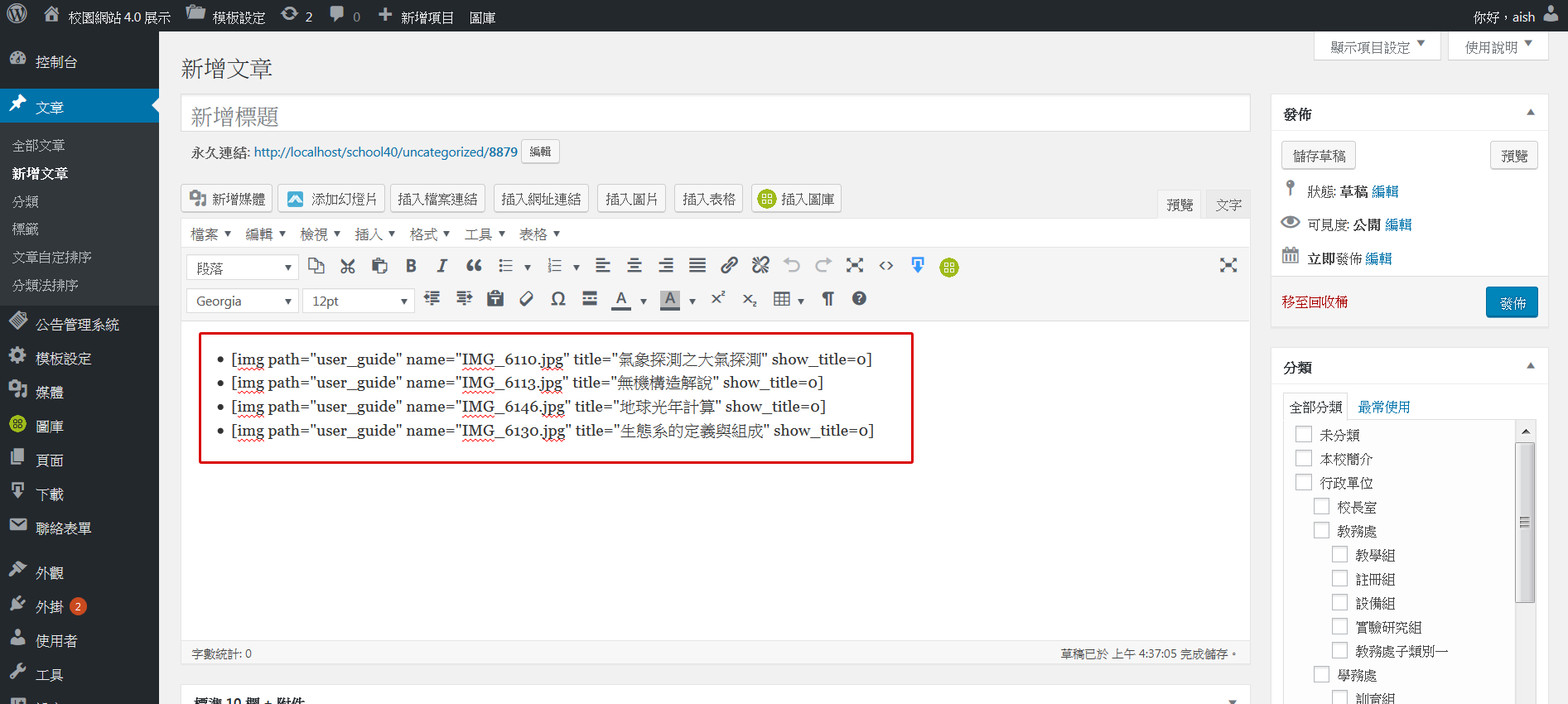Open the 格式 editor menu

(x=429, y=234)
